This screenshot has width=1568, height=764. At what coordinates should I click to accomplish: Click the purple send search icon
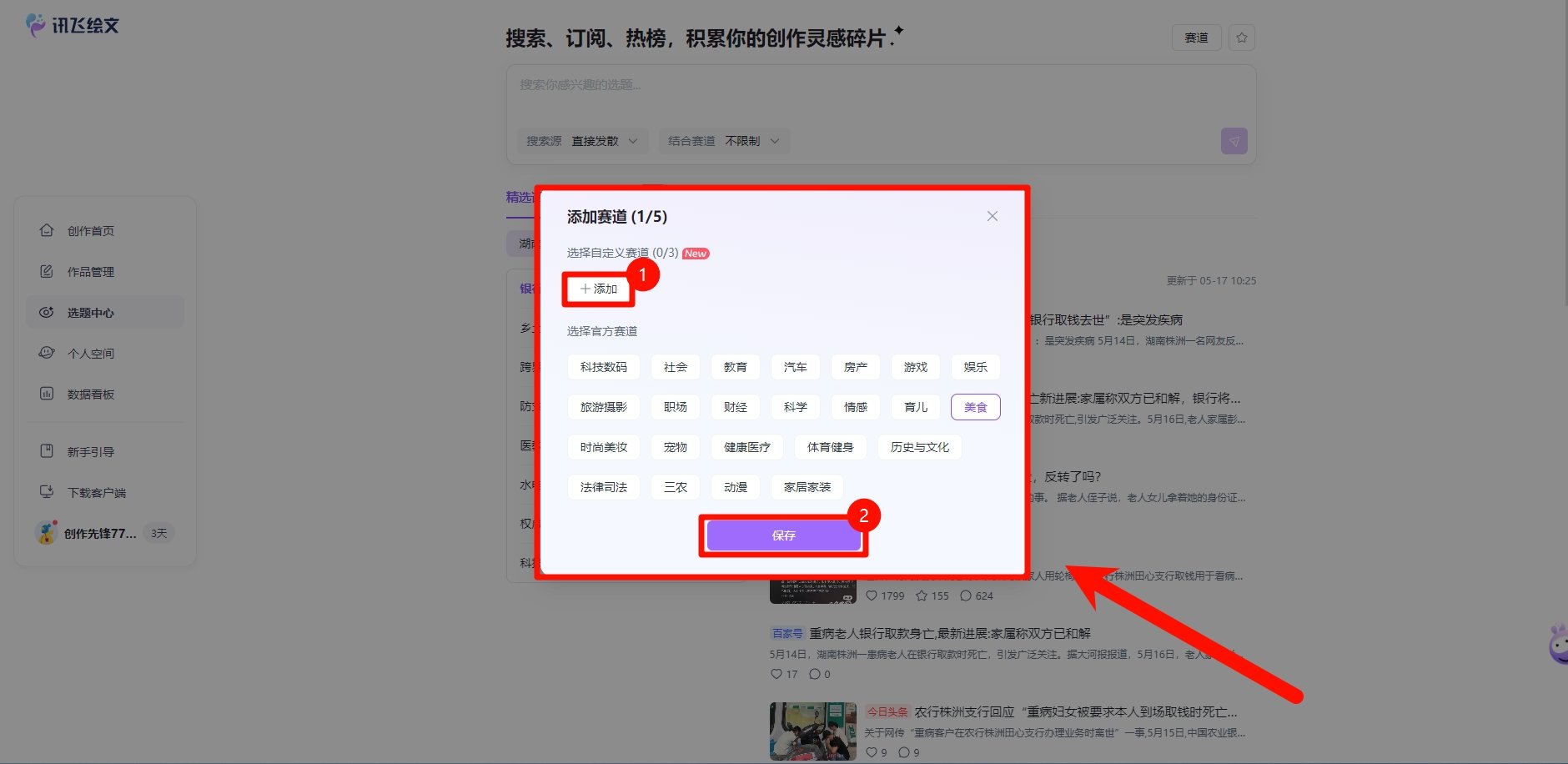[1234, 141]
